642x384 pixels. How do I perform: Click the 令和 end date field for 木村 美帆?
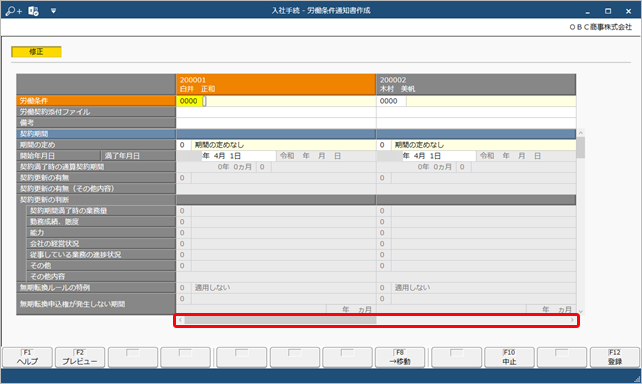[x=526, y=156]
